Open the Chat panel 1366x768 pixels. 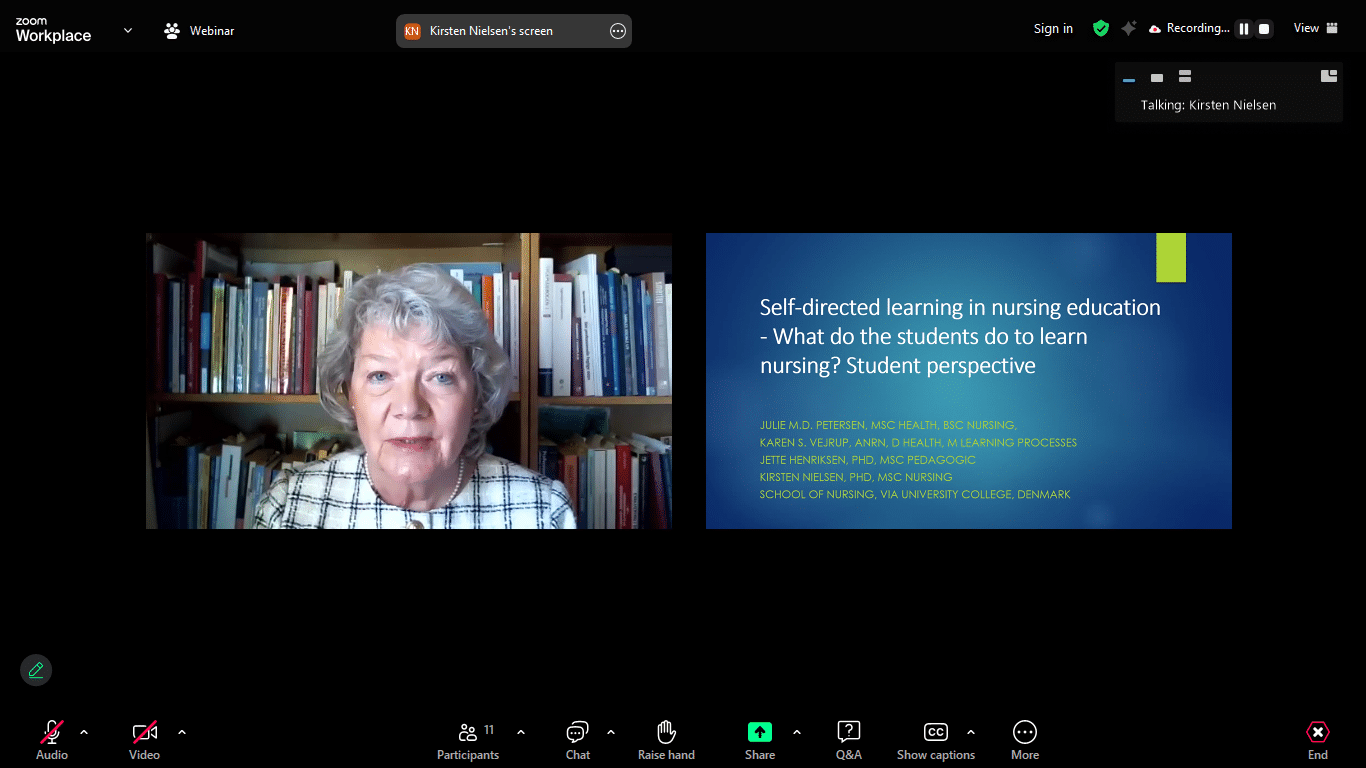click(577, 740)
